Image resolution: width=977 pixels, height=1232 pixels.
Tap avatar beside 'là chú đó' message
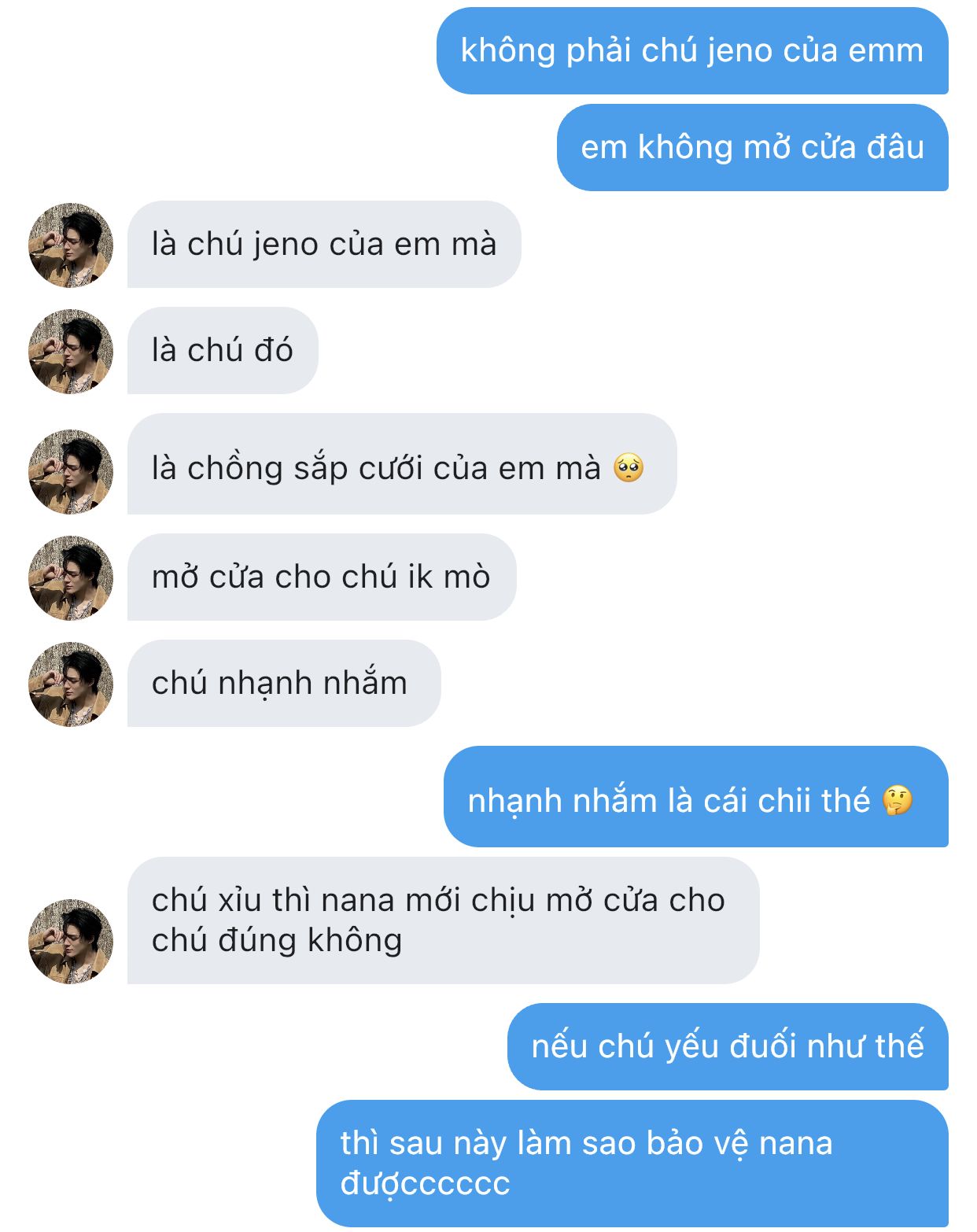tap(71, 351)
